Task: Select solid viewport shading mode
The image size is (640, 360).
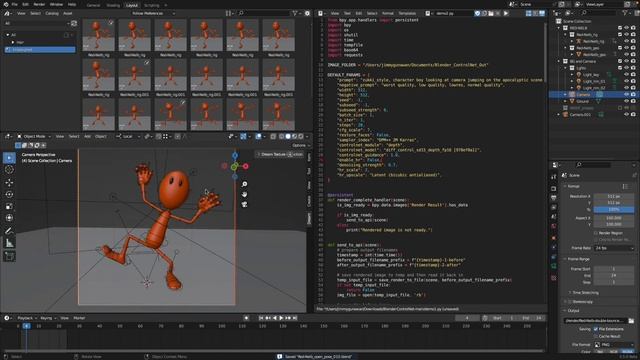Action: [288, 136]
